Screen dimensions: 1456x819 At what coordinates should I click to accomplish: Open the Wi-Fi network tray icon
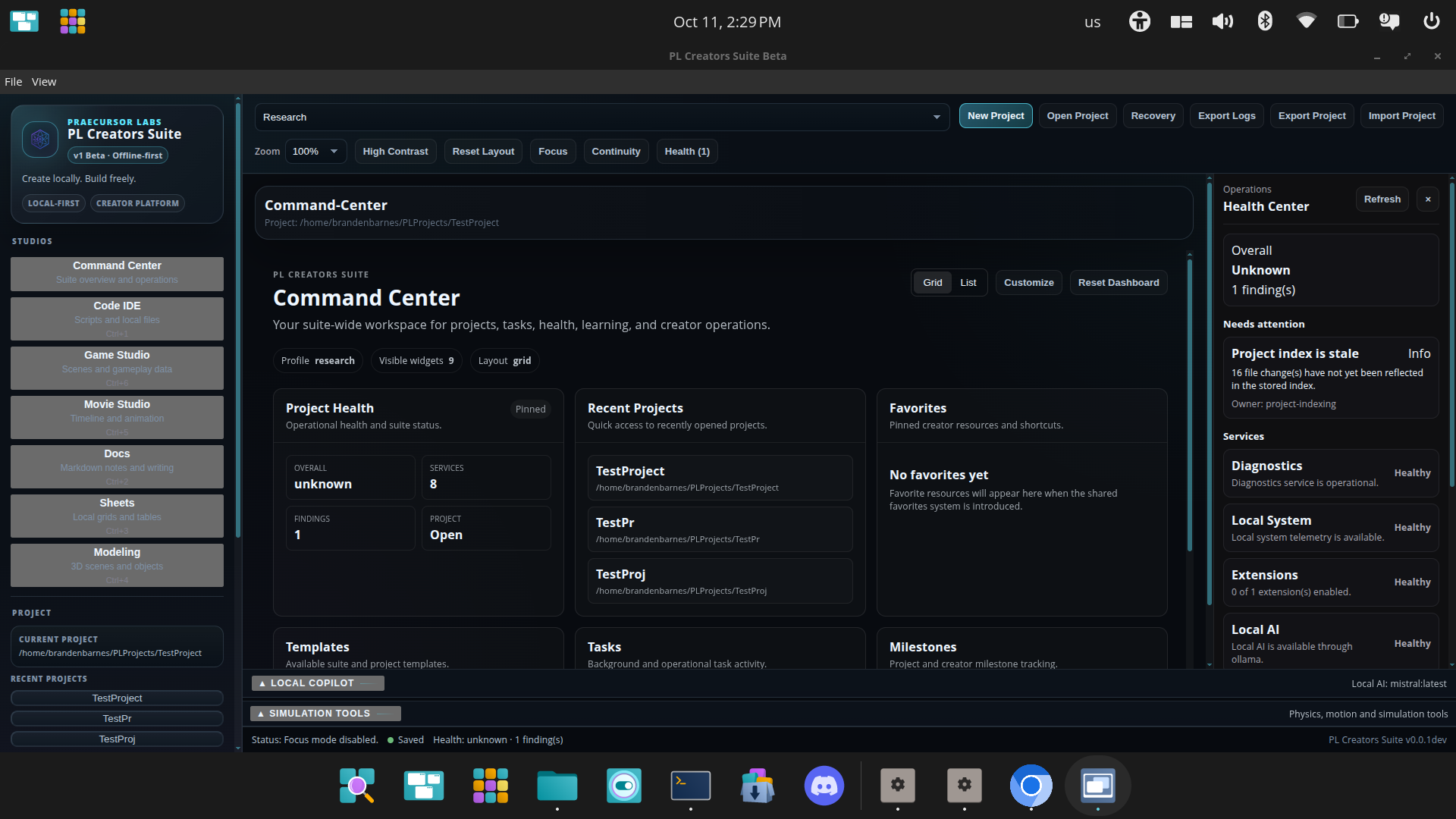point(1306,21)
